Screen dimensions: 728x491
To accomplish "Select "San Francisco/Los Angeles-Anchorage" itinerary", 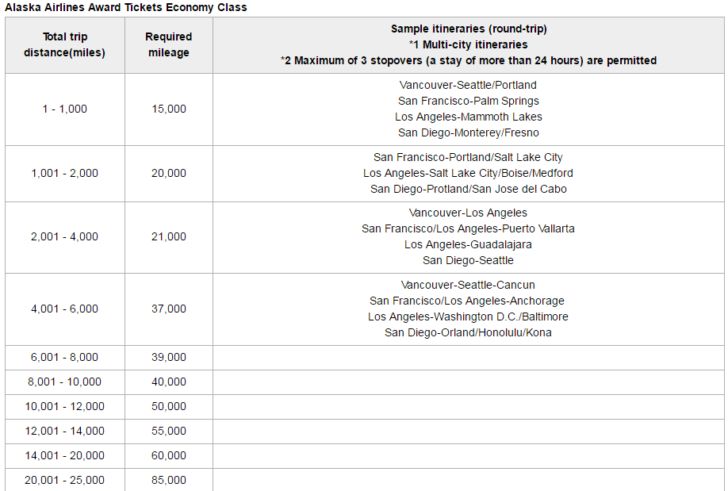I will click(x=467, y=301).
